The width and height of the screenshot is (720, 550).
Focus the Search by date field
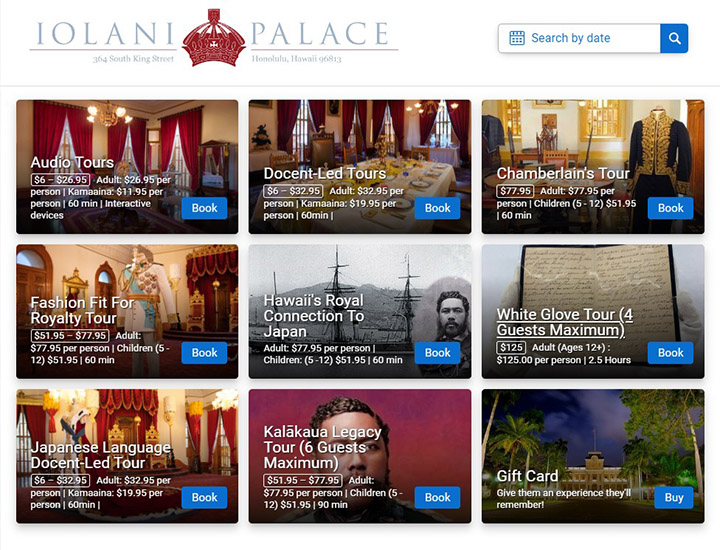pyautogui.click(x=579, y=38)
